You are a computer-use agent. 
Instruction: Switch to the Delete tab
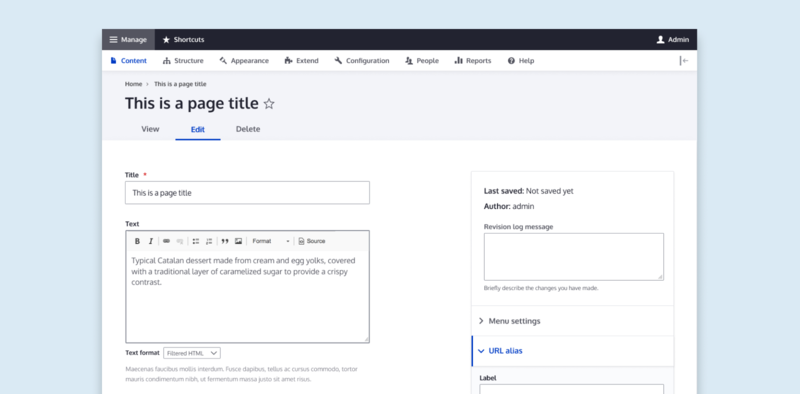(248, 129)
